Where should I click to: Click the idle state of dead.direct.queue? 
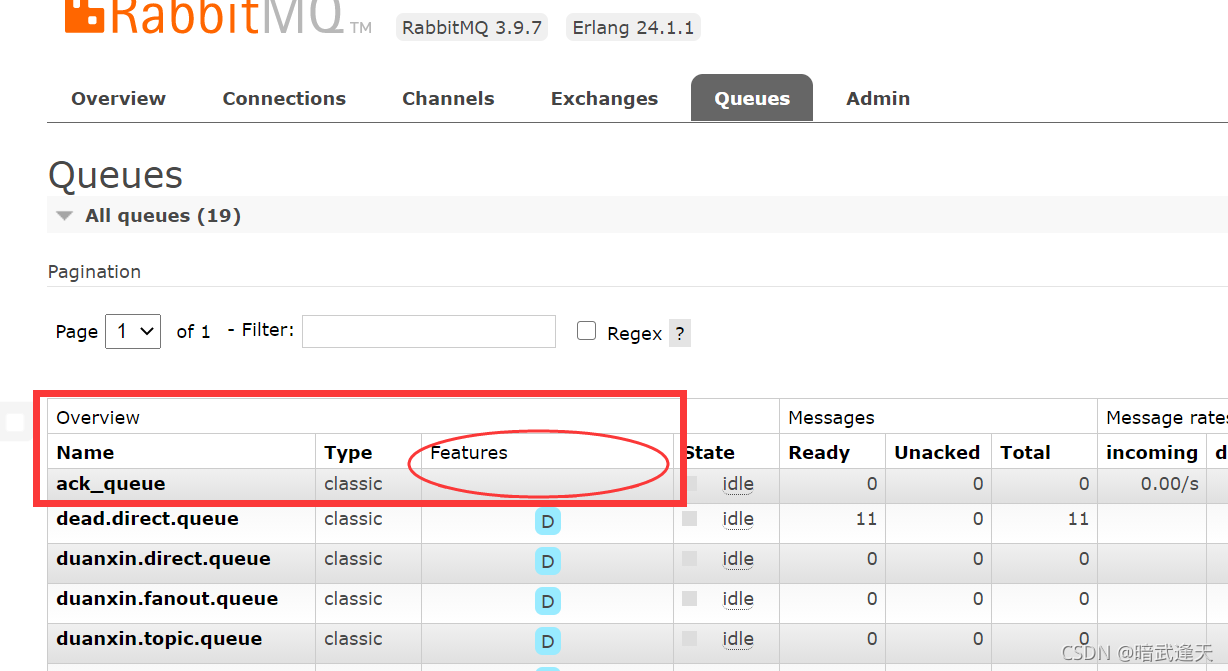click(x=738, y=519)
